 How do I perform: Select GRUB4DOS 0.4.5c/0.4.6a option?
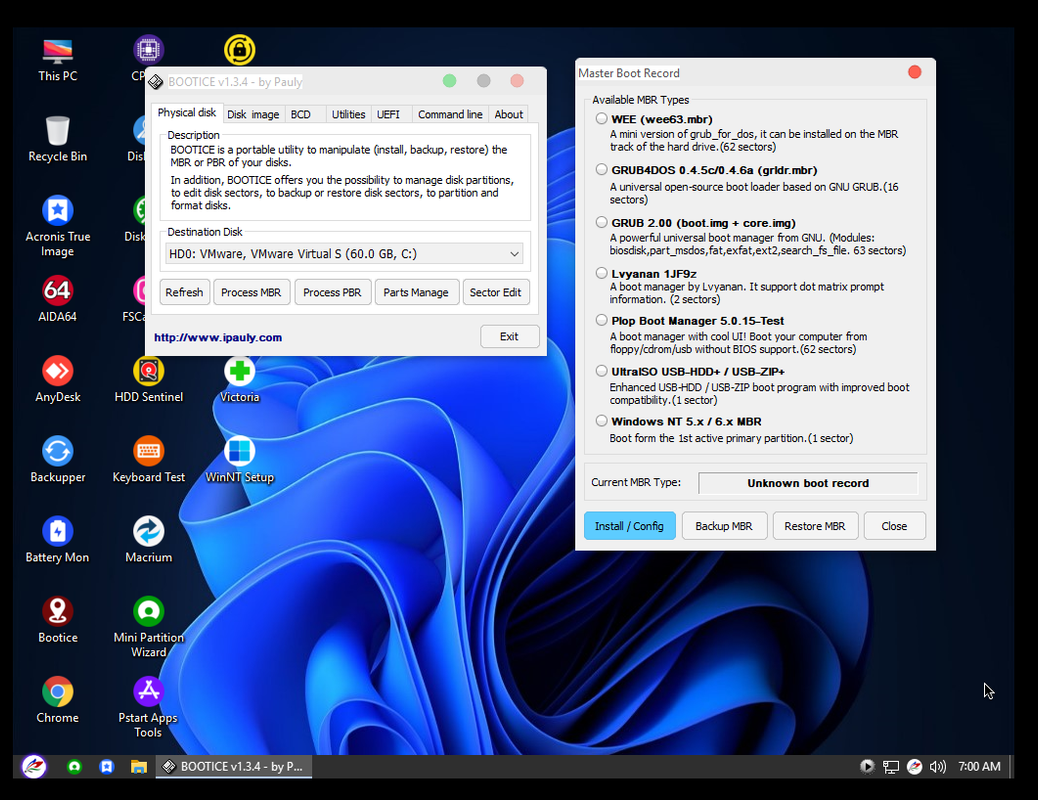click(x=601, y=170)
